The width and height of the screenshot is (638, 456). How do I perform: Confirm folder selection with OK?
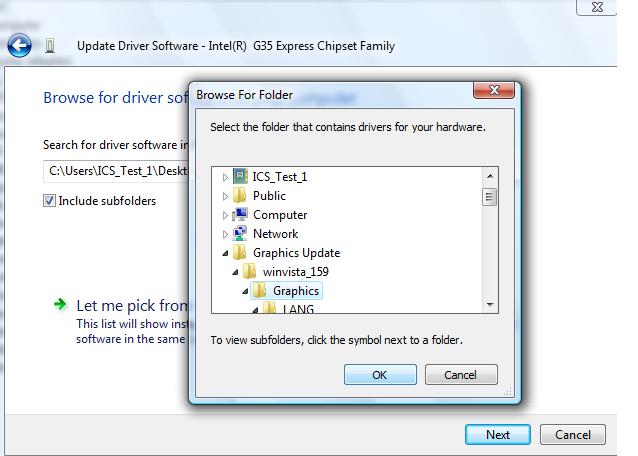click(380, 375)
